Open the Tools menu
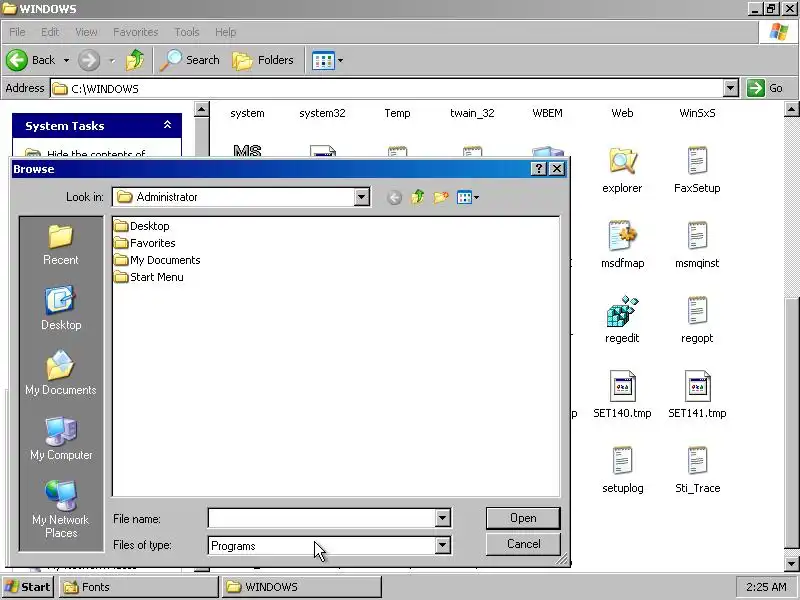This screenshot has height=600, width=800. click(x=187, y=32)
